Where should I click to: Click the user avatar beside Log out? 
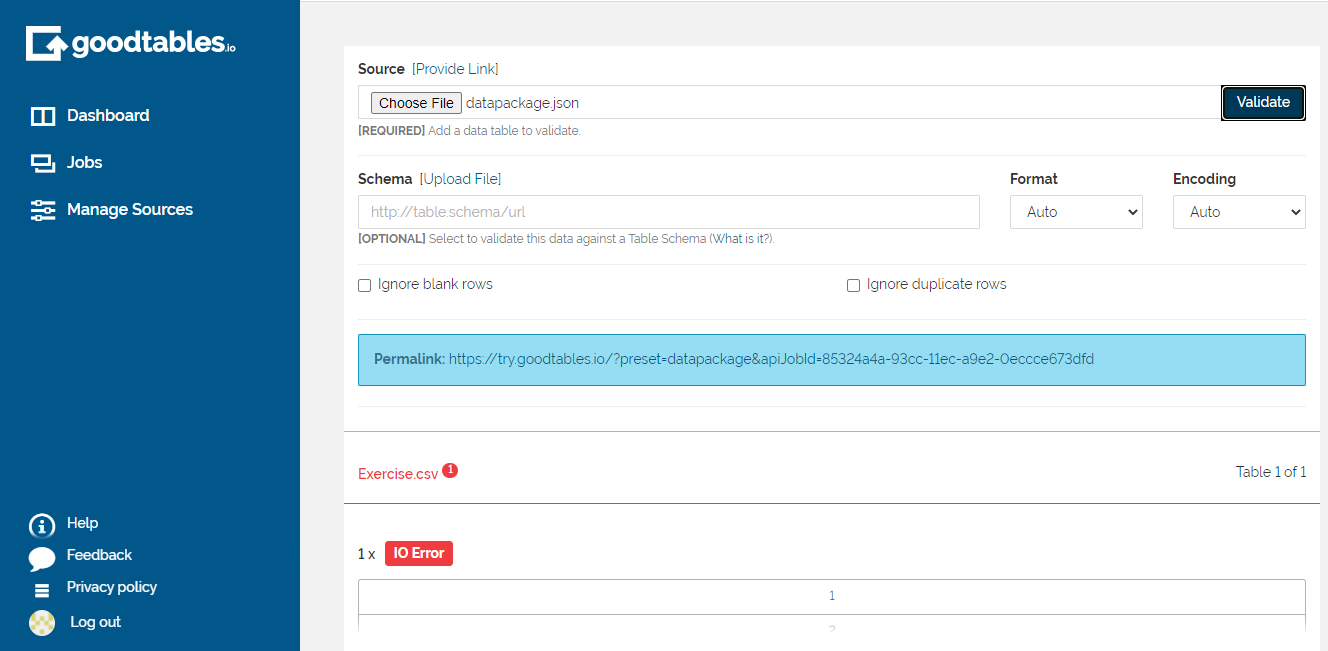[x=42, y=623]
